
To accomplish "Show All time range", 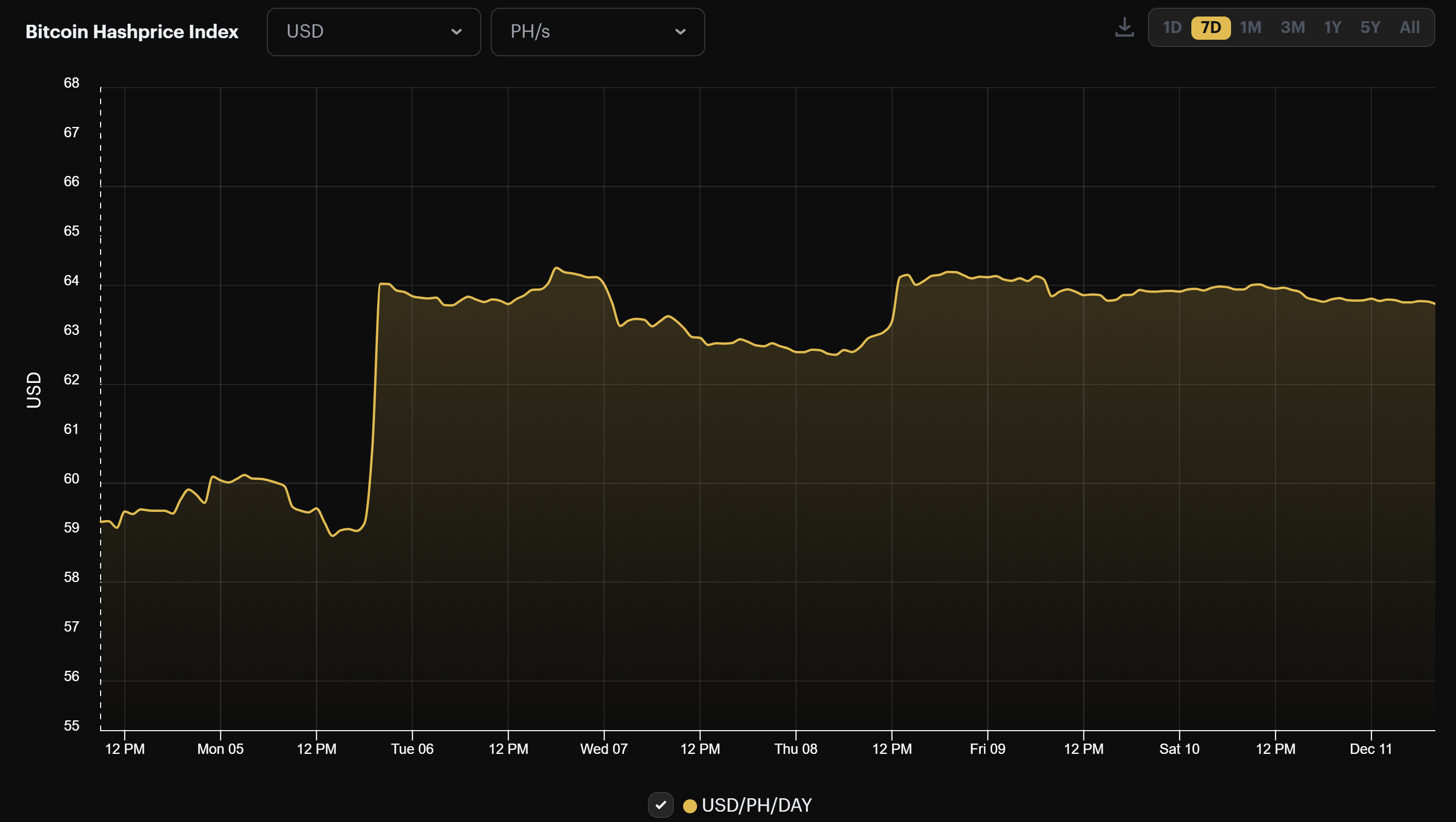I will [x=1410, y=28].
